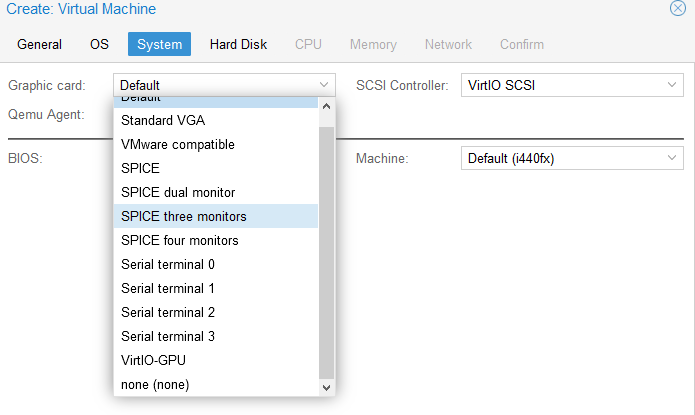The image size is (695, 415).
Task: Collapse the Graphic card dropdown arrow
Action: coord(324,85)
